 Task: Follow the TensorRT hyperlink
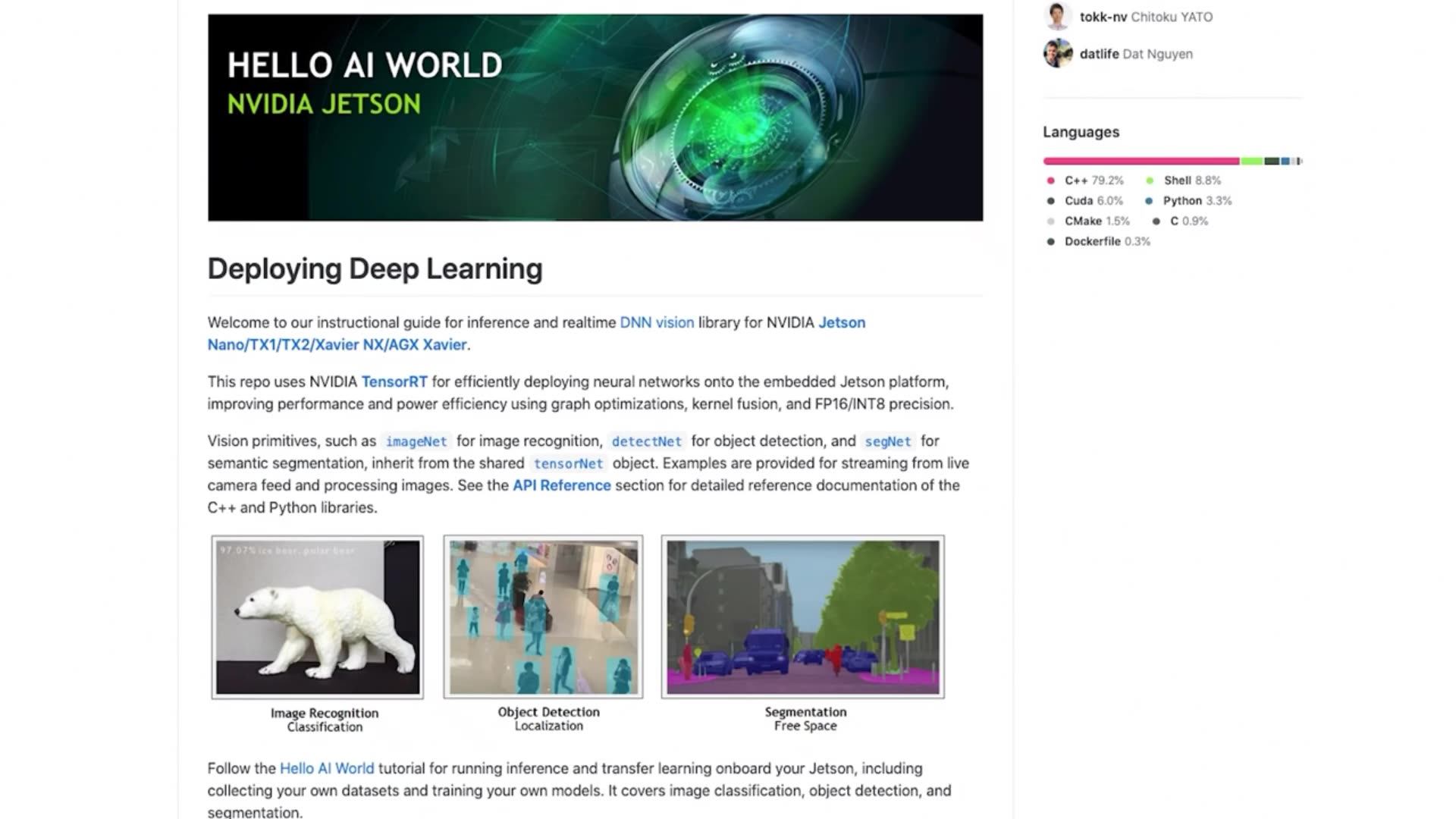pos(394,381)
